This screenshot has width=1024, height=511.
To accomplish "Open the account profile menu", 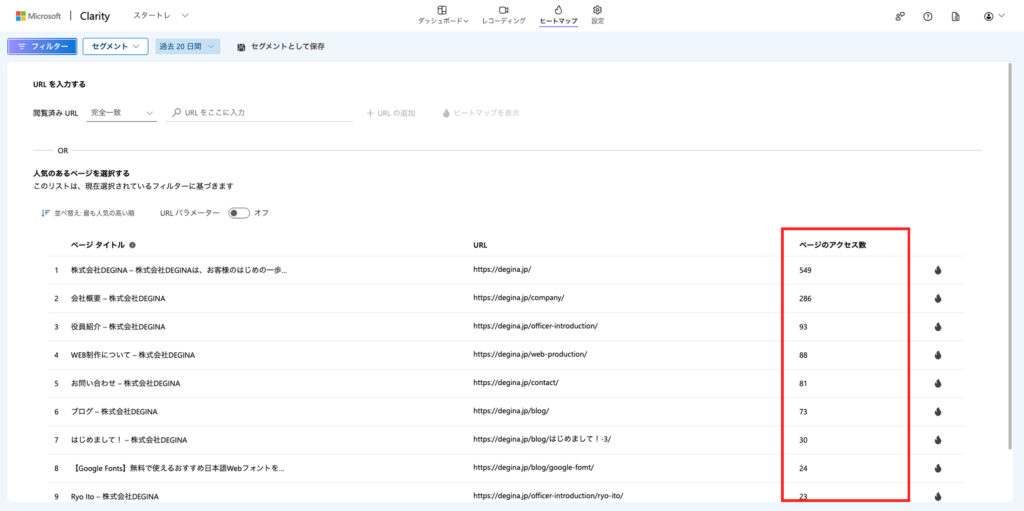I will 993,16.
